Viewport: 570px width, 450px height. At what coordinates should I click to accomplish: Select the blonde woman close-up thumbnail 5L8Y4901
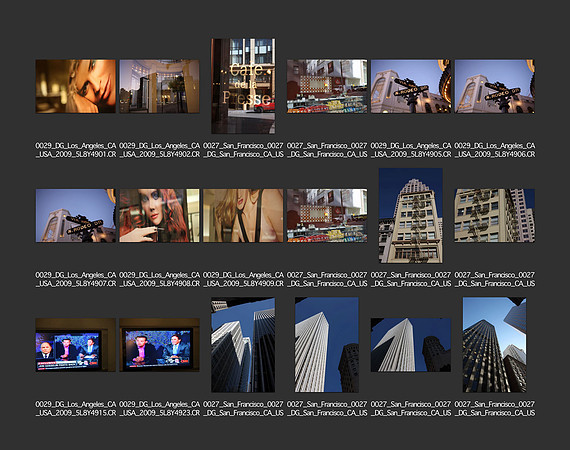tap(76, 86)
